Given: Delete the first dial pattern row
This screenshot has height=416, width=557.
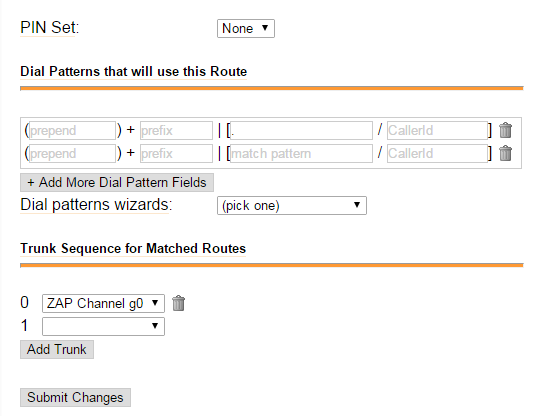Looking at the screenshot, I should point(505,130).
